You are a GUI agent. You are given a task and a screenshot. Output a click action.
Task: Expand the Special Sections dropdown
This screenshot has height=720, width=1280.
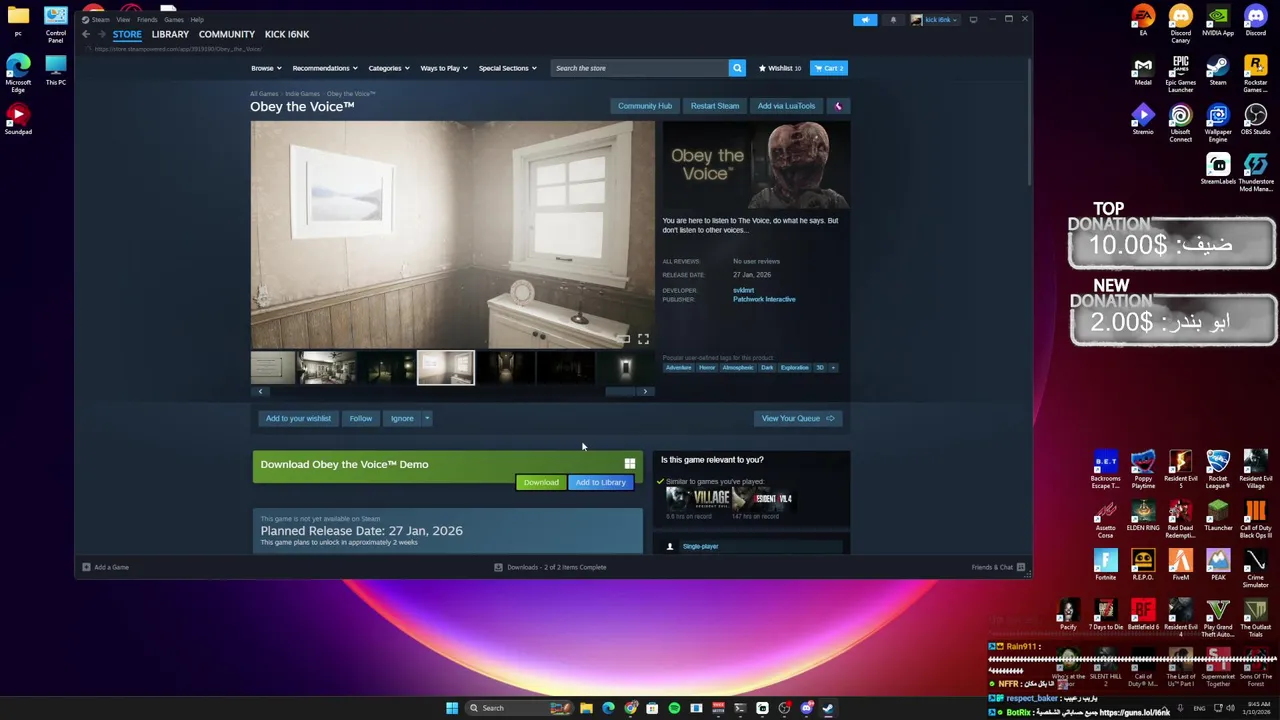click(507, 68)
